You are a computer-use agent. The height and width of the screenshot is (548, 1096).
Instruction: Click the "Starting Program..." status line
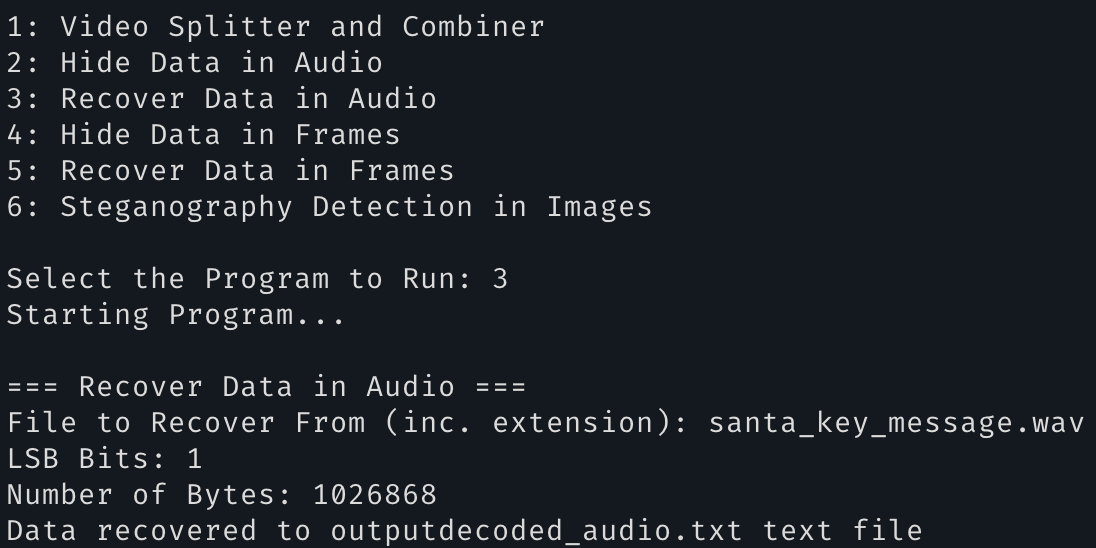click(176, 315)
